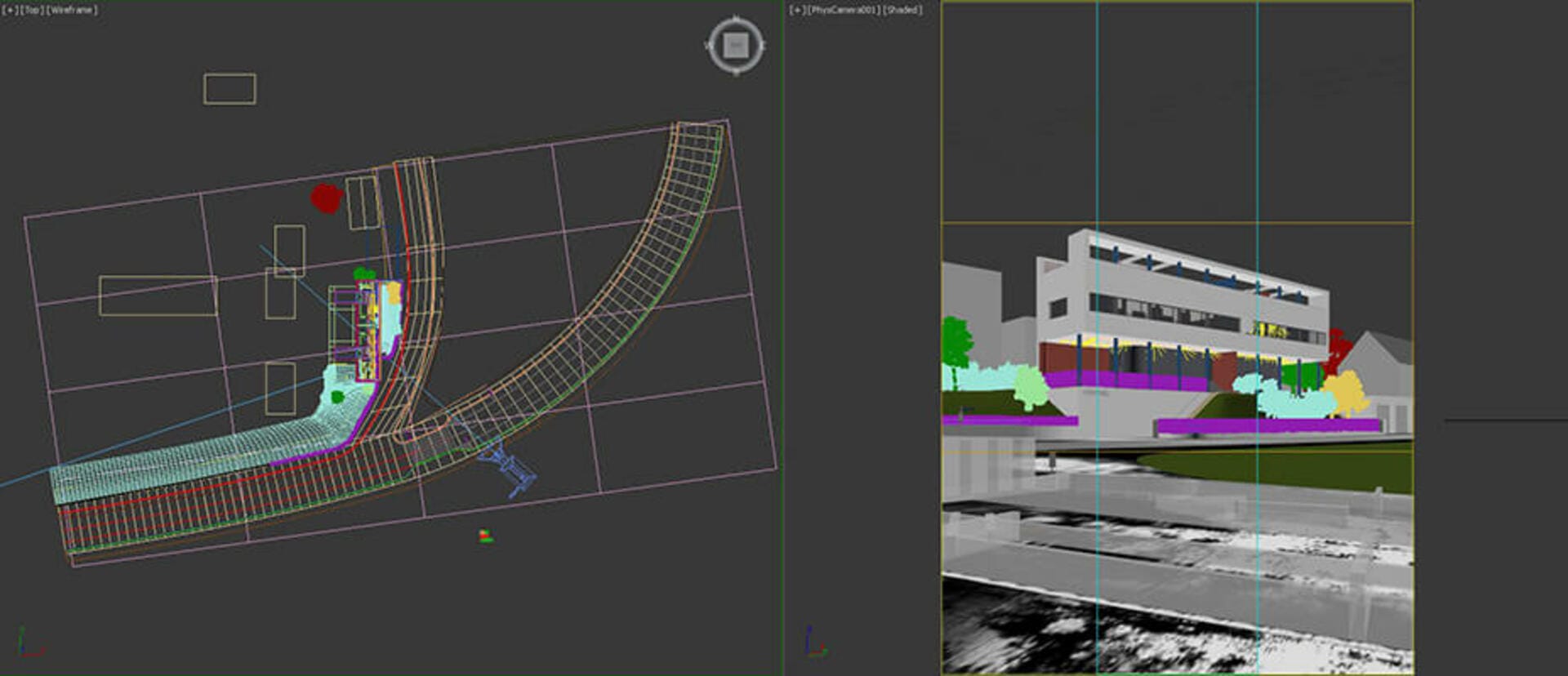
Task: Open the [+] menu in the camera viewport
Action: 797,10
